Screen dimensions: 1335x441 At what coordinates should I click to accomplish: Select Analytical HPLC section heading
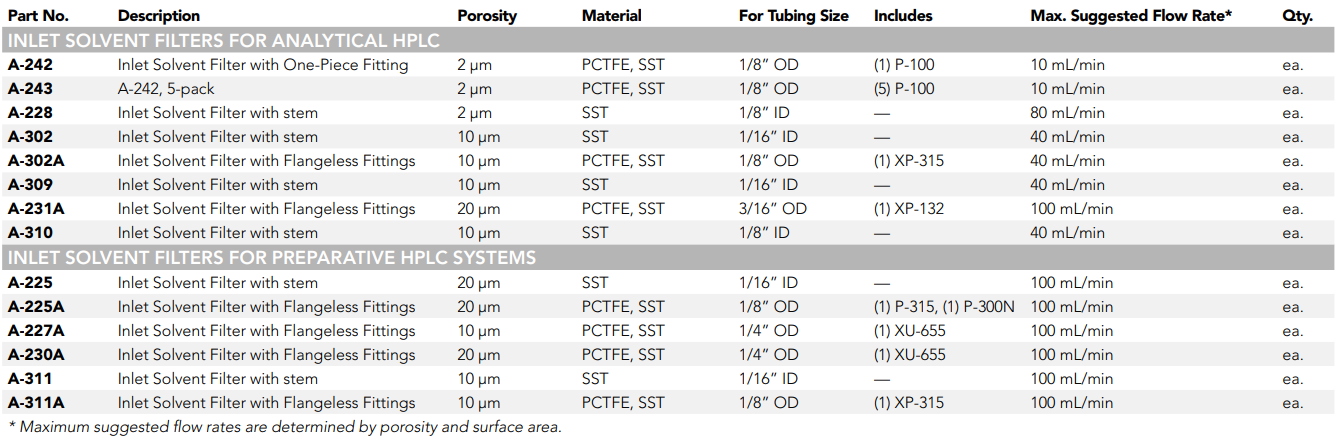pos(224,40)
